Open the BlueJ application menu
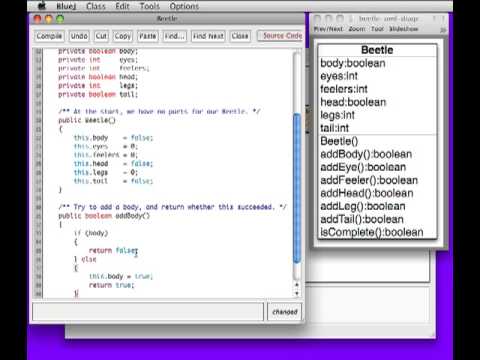Screen dimensions: 480x360 point(66,6)
